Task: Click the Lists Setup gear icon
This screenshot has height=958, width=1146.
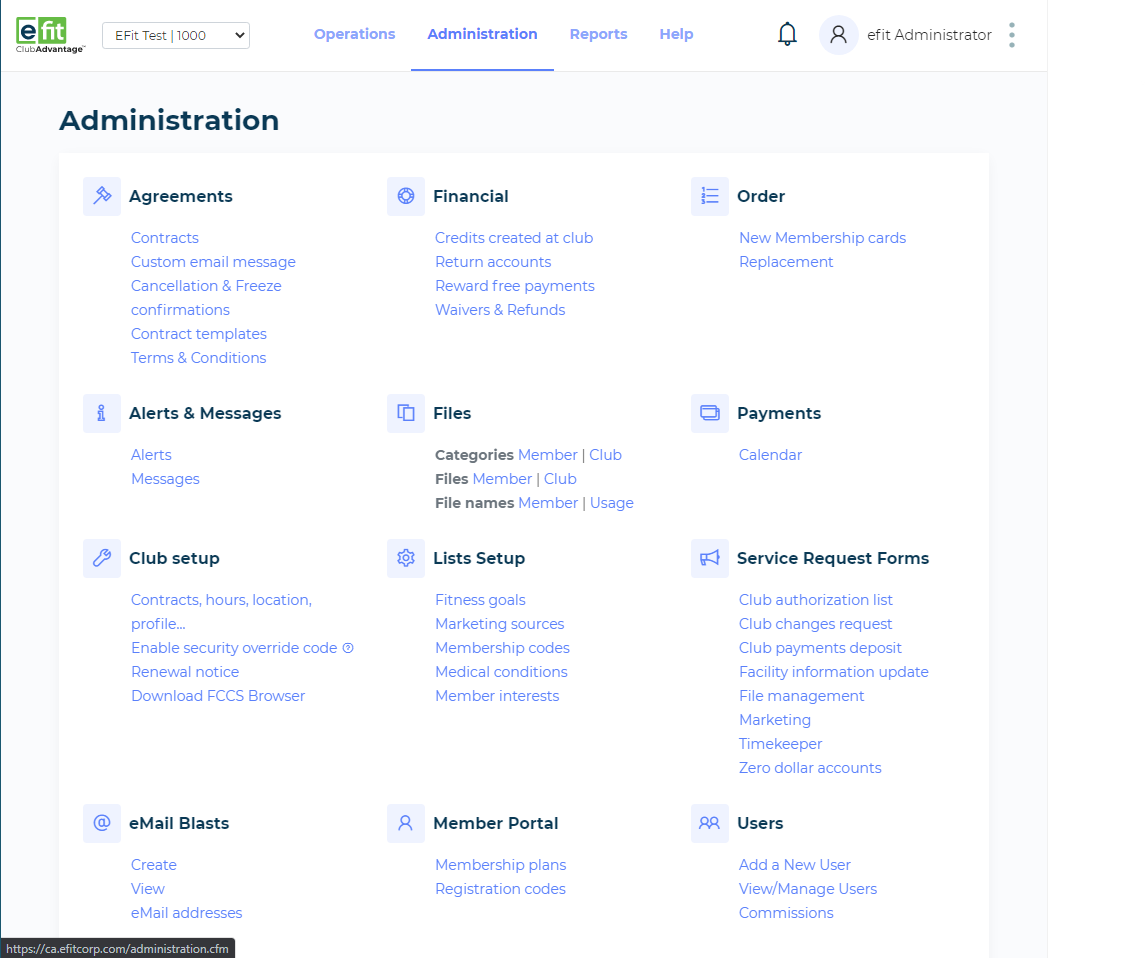Action: 406,558
